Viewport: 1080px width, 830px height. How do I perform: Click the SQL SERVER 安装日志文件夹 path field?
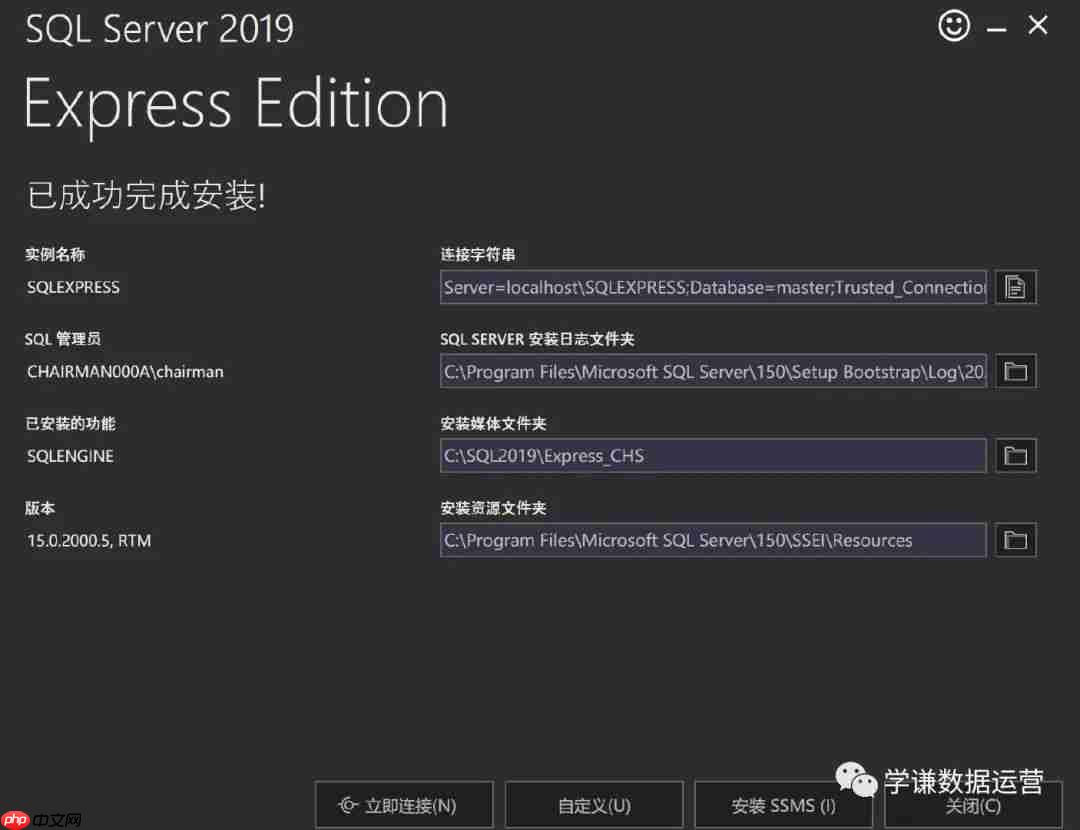click(712, 371)
